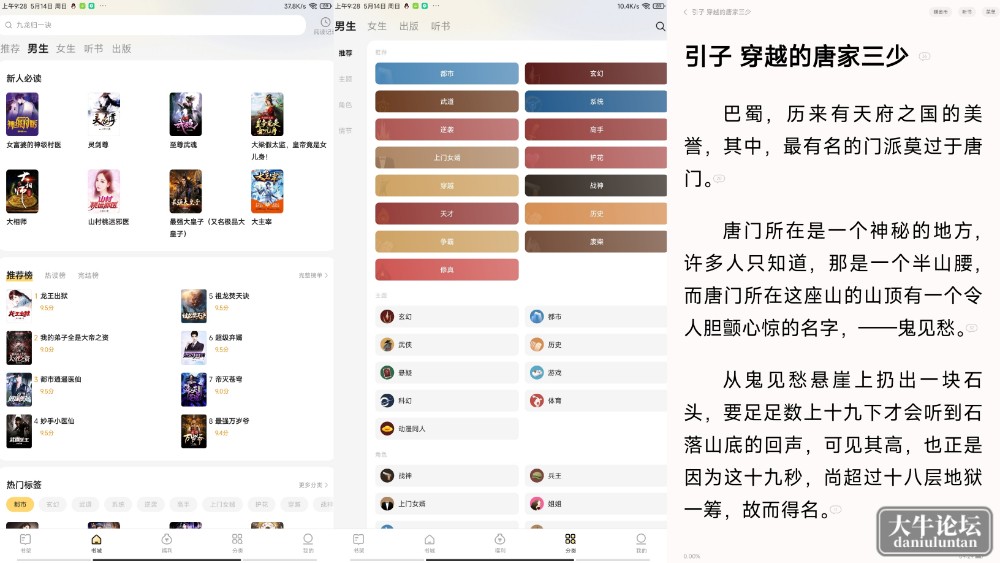The width and height of the screenshot is (1000, 563).
Task: Choose 悬疑 theme in theme list
Action: pos(446,372)
